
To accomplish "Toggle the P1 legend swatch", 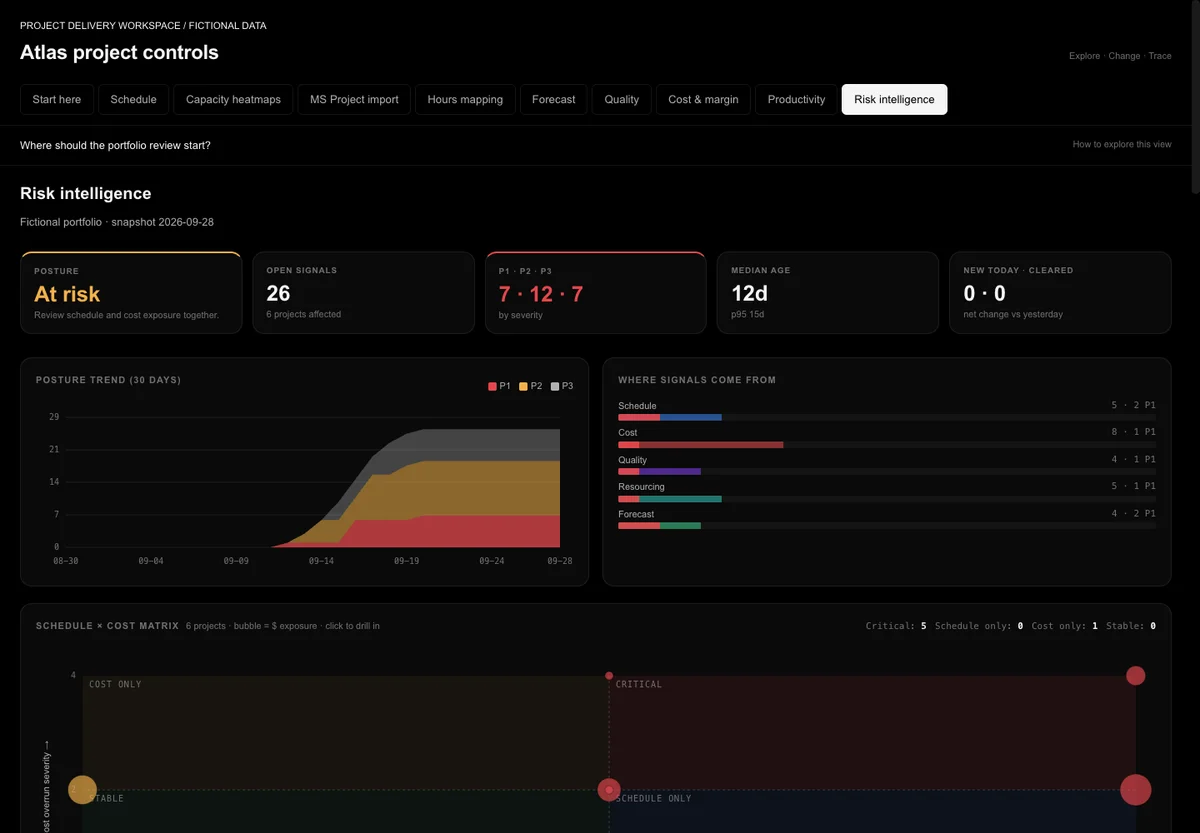I will (x=492, y=386).
